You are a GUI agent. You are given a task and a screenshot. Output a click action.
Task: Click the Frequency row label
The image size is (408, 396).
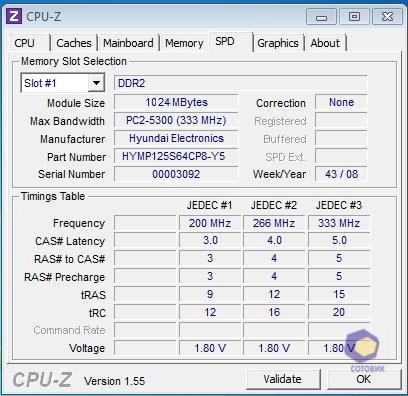[x=79, y=223]
